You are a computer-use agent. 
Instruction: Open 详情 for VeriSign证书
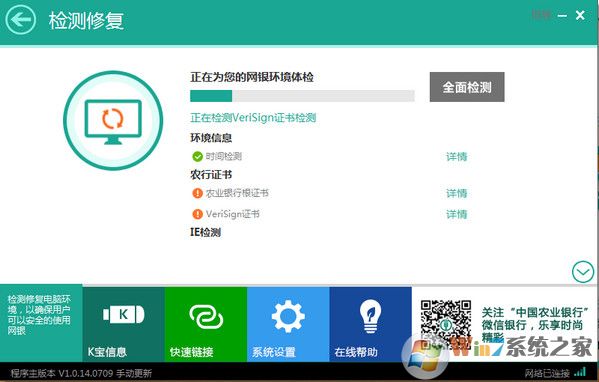[457, 214]
